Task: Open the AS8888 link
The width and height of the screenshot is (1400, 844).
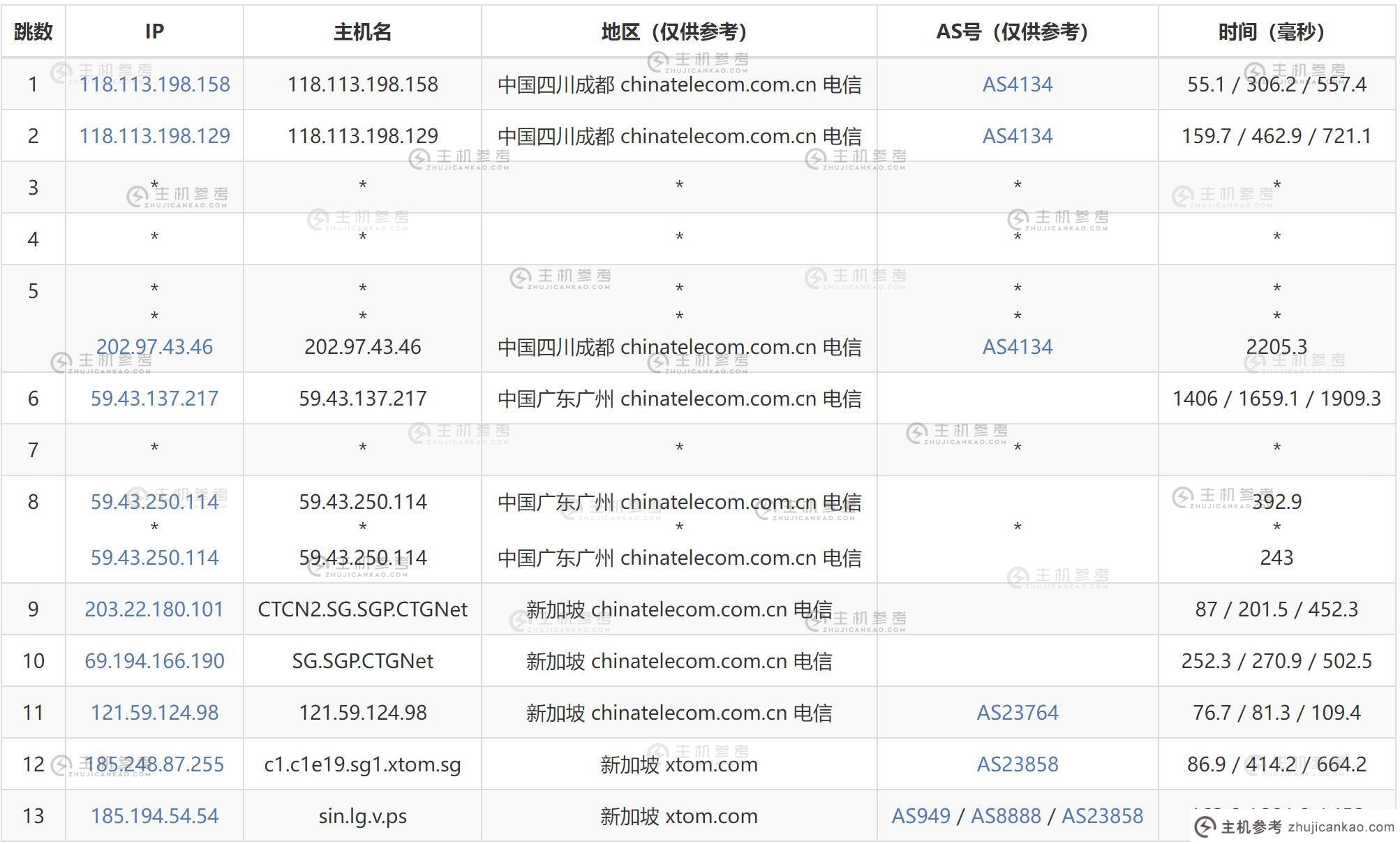Action: pos(1006,816)
